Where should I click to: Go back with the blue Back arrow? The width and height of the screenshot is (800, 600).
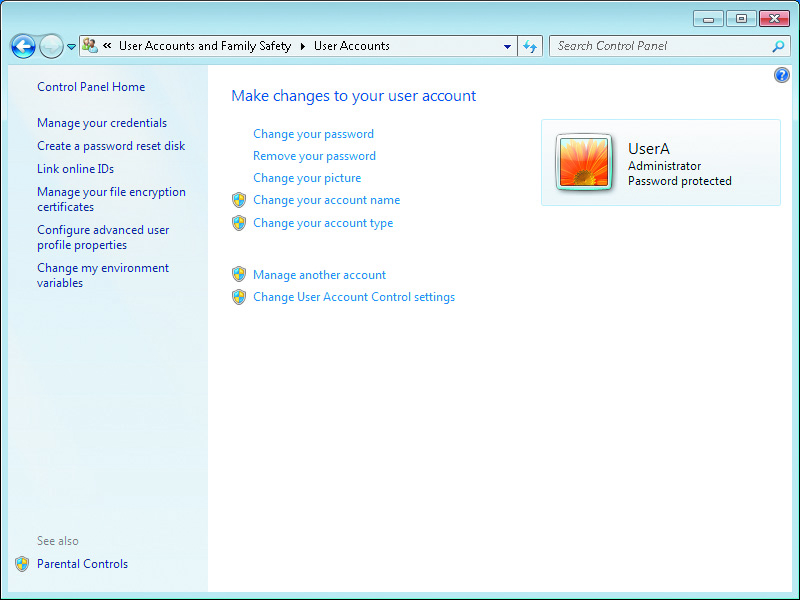click(x=23, y=46)
